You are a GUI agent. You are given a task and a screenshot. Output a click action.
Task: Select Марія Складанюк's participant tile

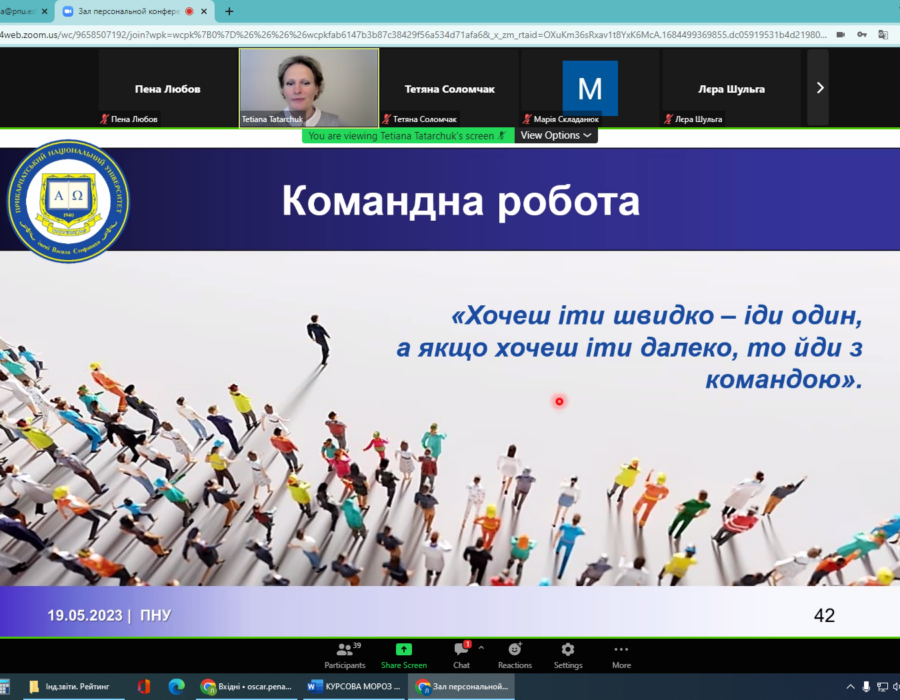[590, 88]
